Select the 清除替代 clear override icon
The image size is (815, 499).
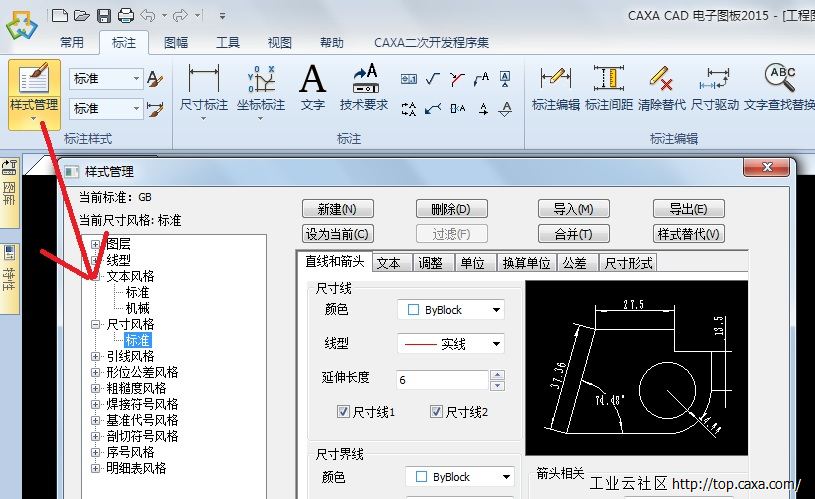(659, 86)
